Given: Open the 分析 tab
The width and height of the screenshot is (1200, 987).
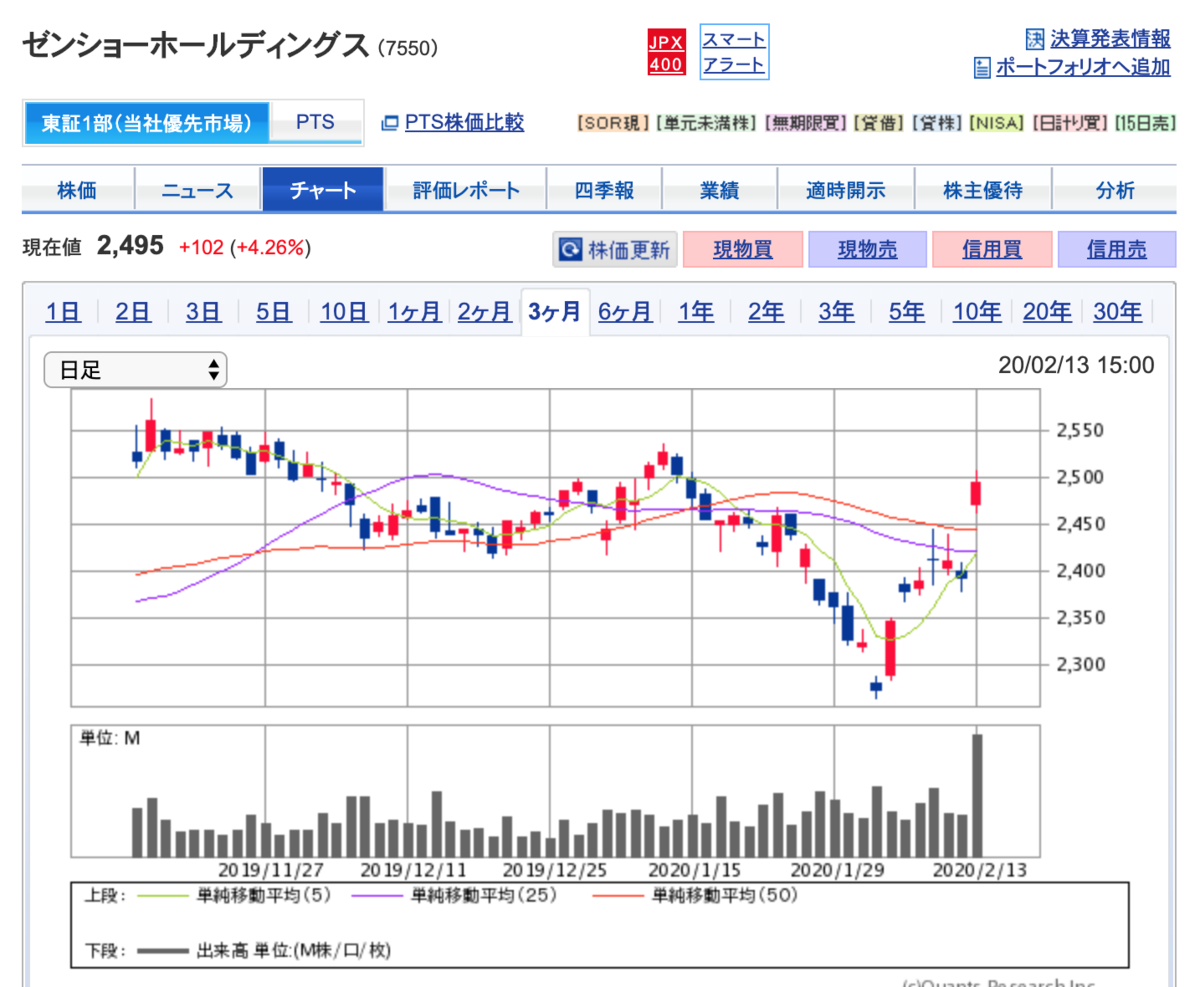Looking at the screenshot, I should coord(1115,190).
